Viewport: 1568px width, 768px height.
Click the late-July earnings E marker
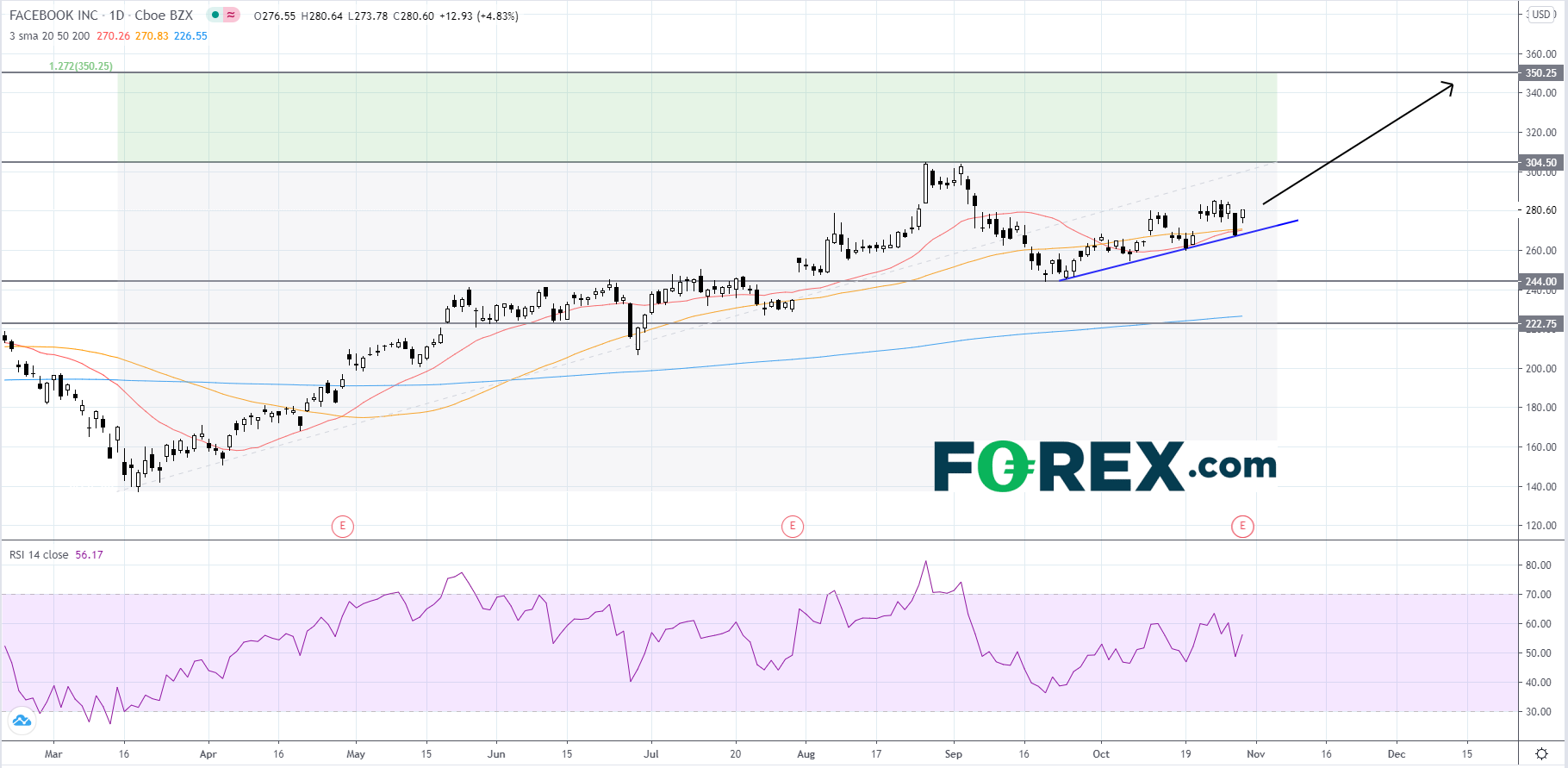[x=793, y=526]
